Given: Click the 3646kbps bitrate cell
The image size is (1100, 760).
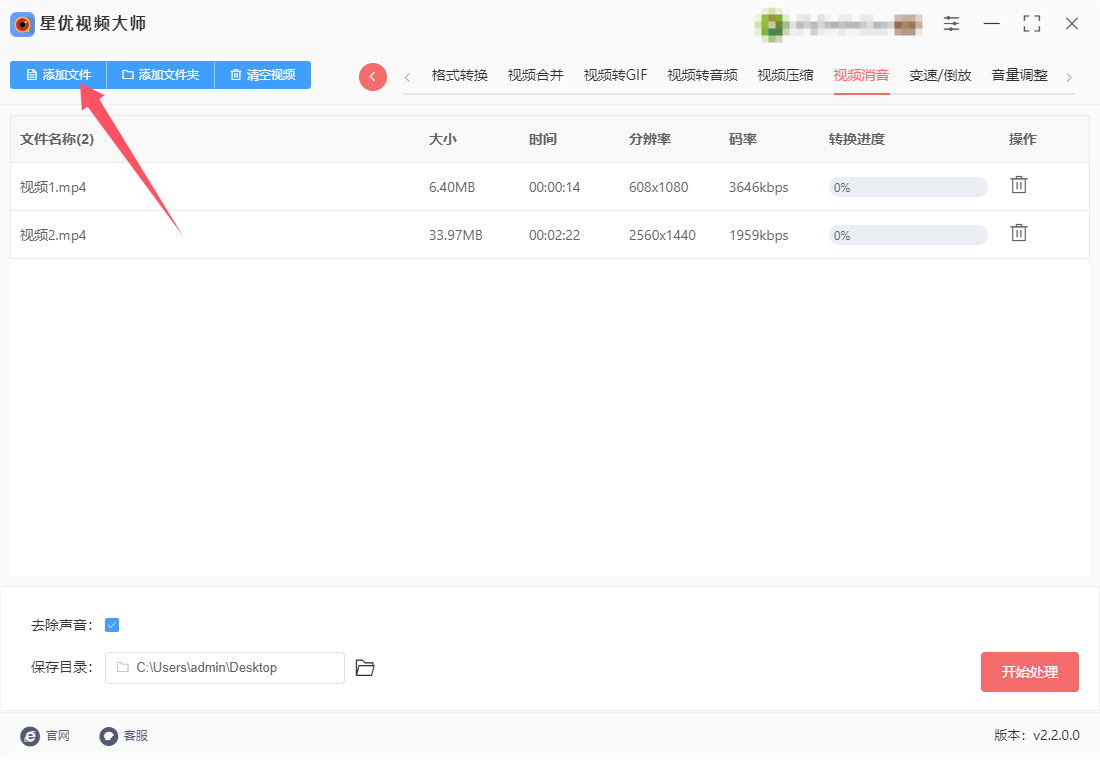Looking at the screenshot, I should (758, 187).
